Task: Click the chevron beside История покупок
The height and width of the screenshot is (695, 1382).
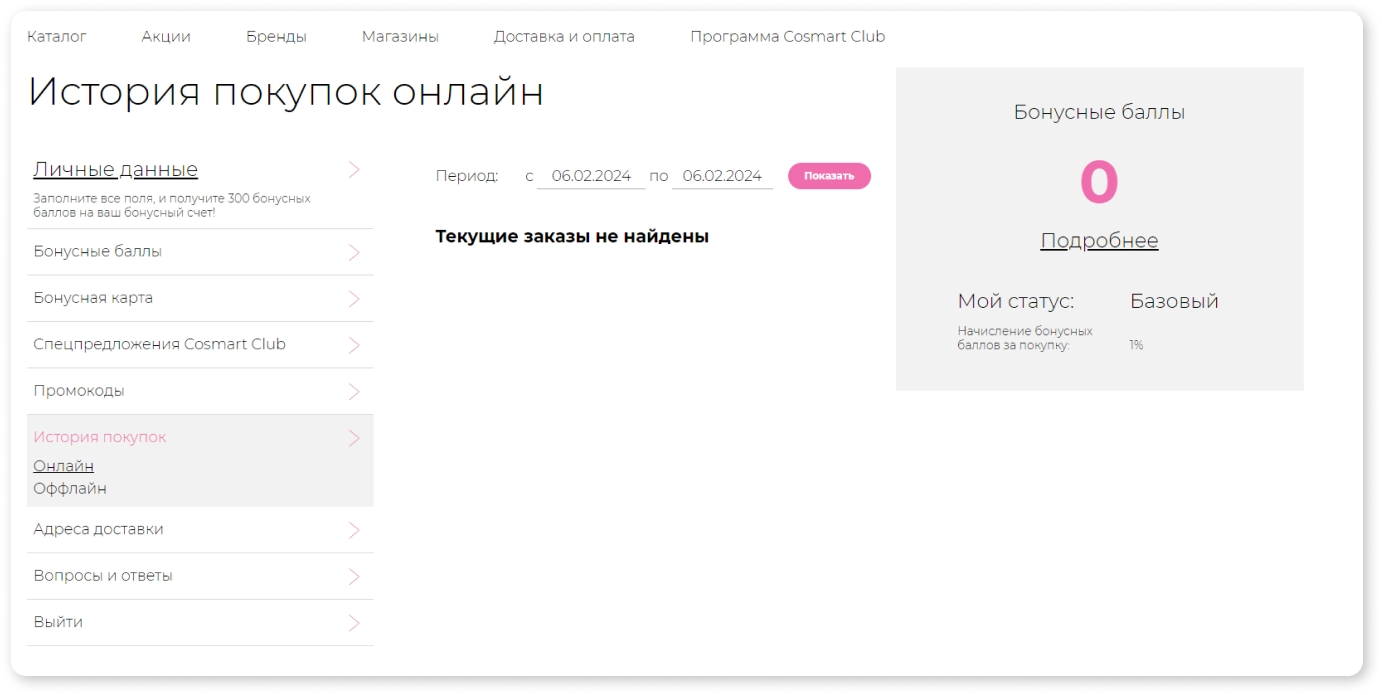Action: click(354, 438)
